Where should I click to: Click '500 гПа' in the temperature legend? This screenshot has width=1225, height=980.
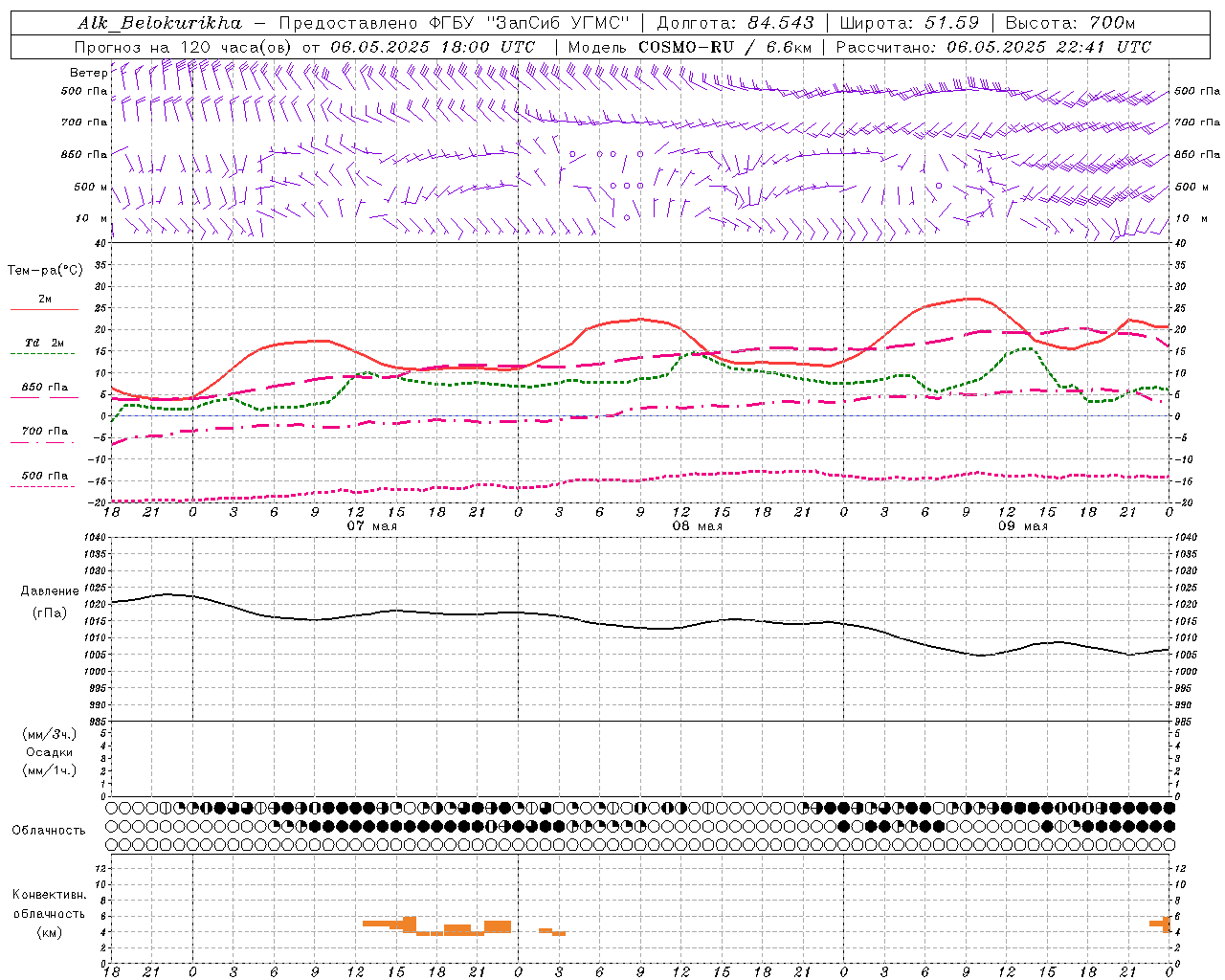[45, 476]
